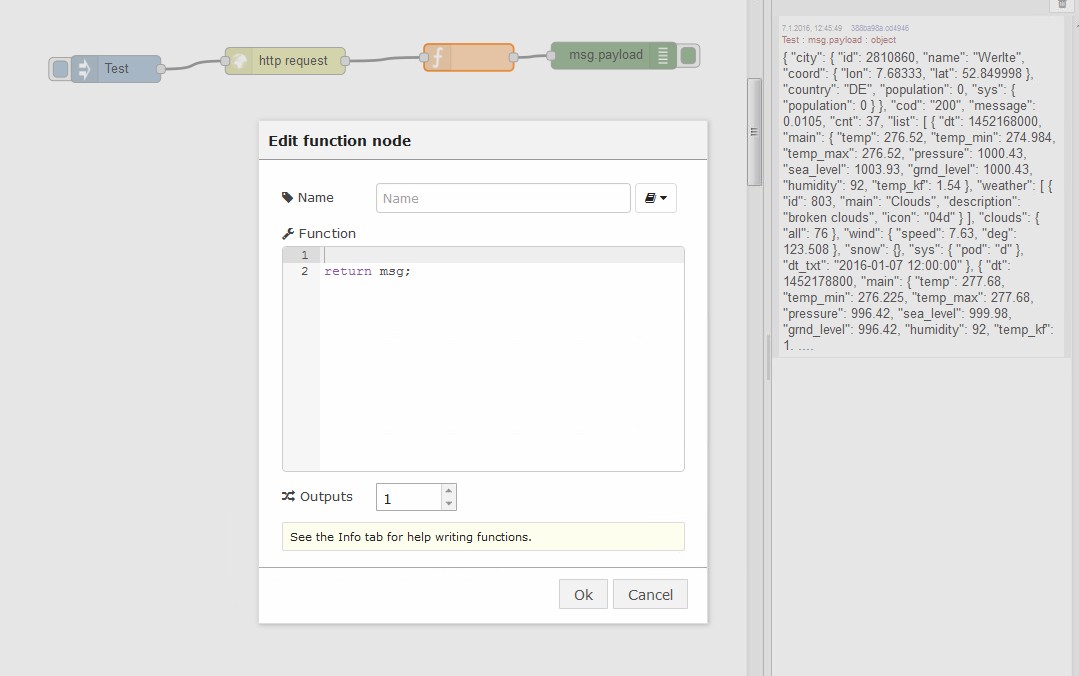Click the Test inject node arrow icon
The image size is (1079, 676).
click(84, 69)
